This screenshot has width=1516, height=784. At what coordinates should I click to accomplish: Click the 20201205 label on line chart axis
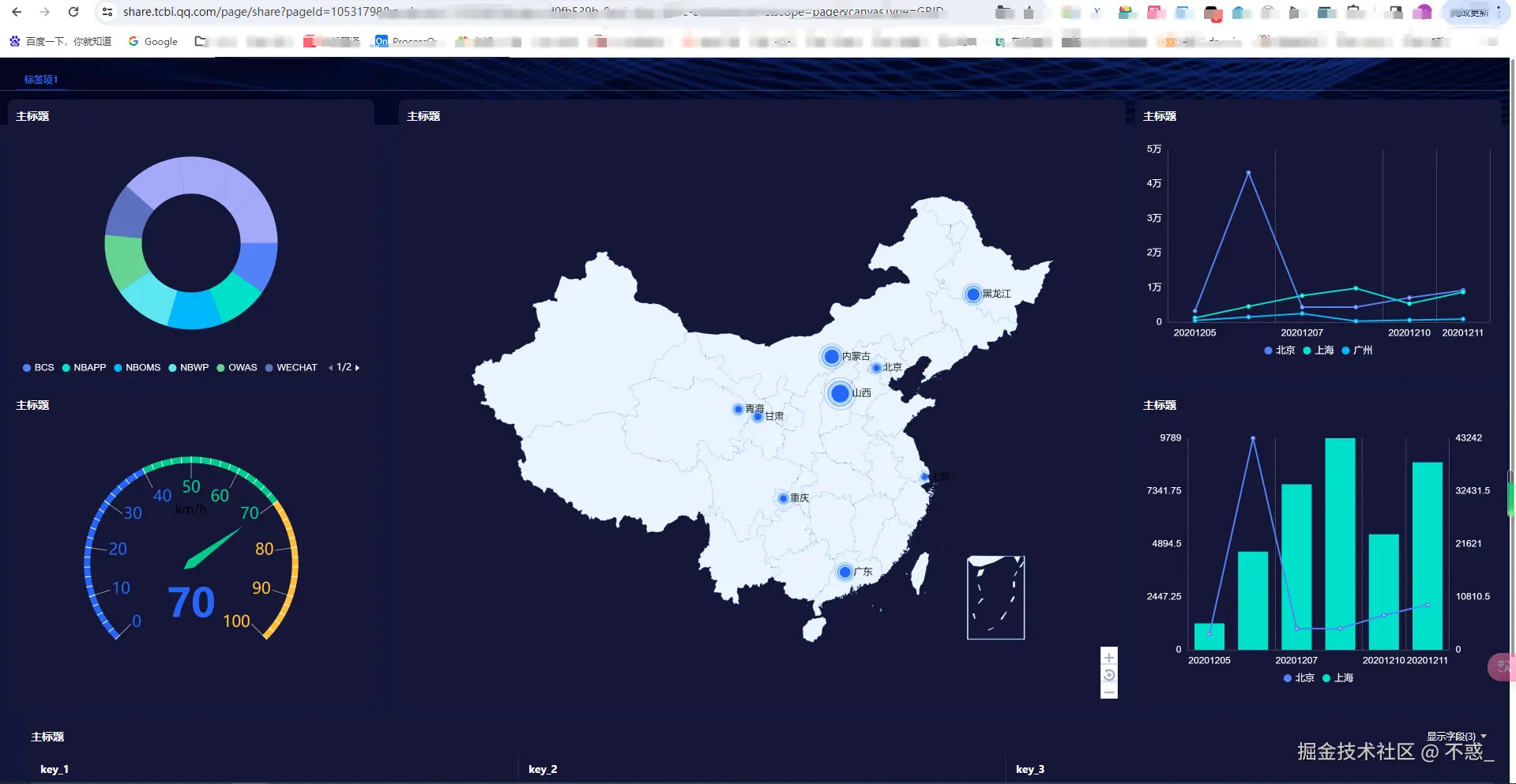(x=1194, y=333)
